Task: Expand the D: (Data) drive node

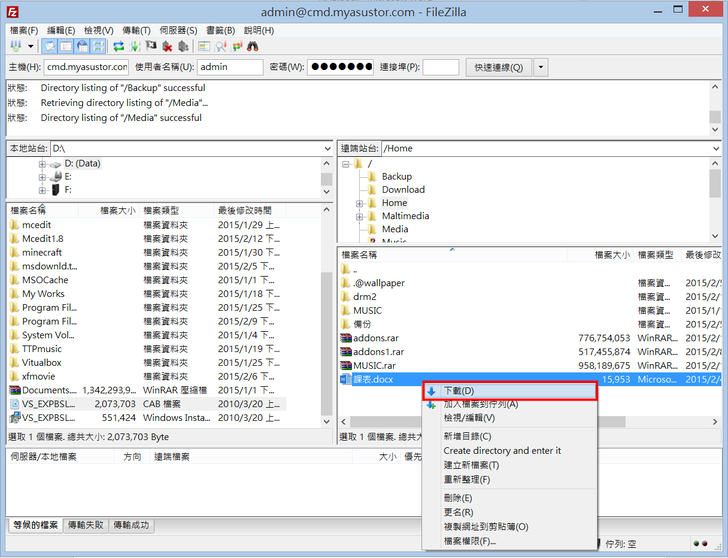Action: click(x=43, y=164)
